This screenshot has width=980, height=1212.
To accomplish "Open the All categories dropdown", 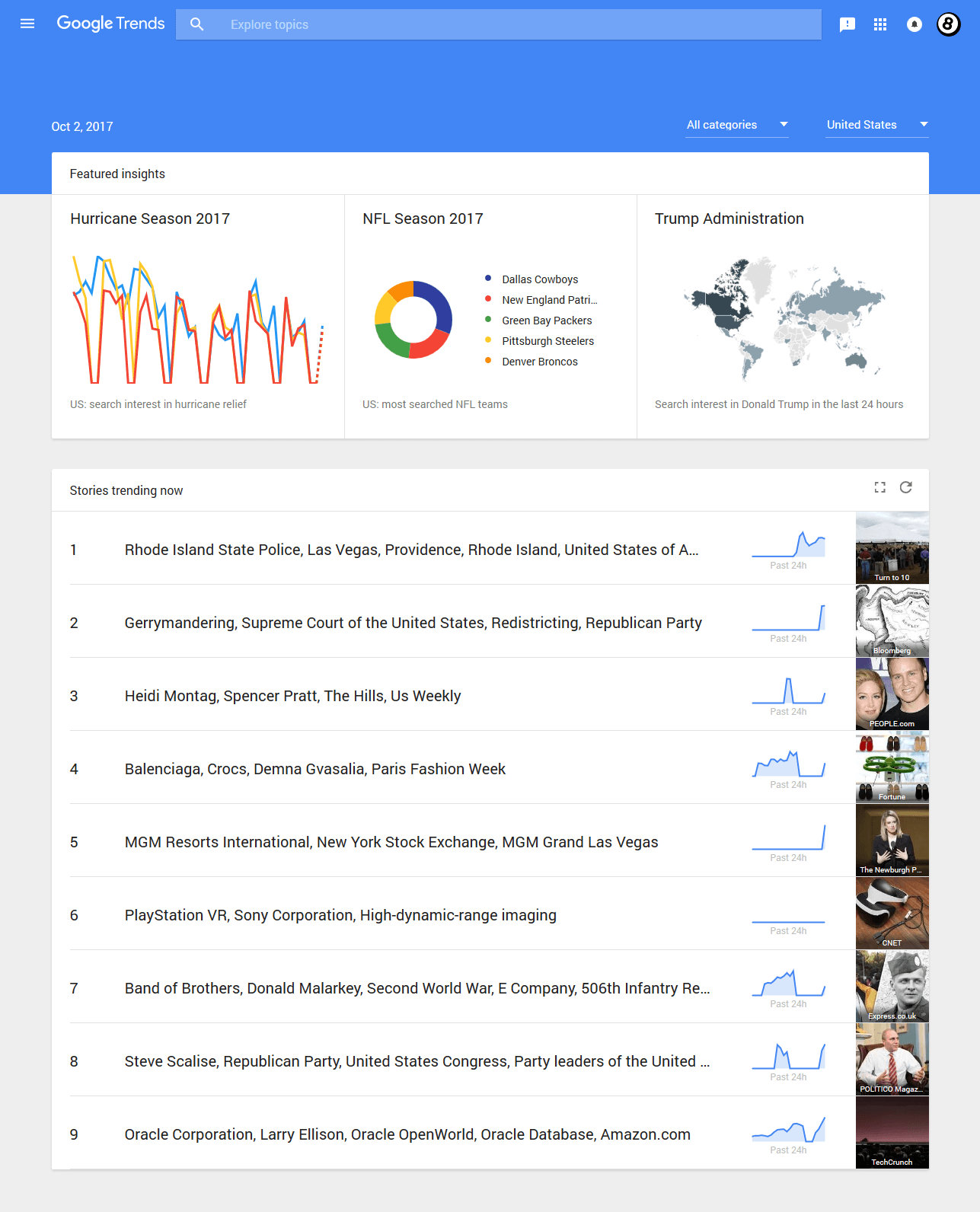I will 737,125.
